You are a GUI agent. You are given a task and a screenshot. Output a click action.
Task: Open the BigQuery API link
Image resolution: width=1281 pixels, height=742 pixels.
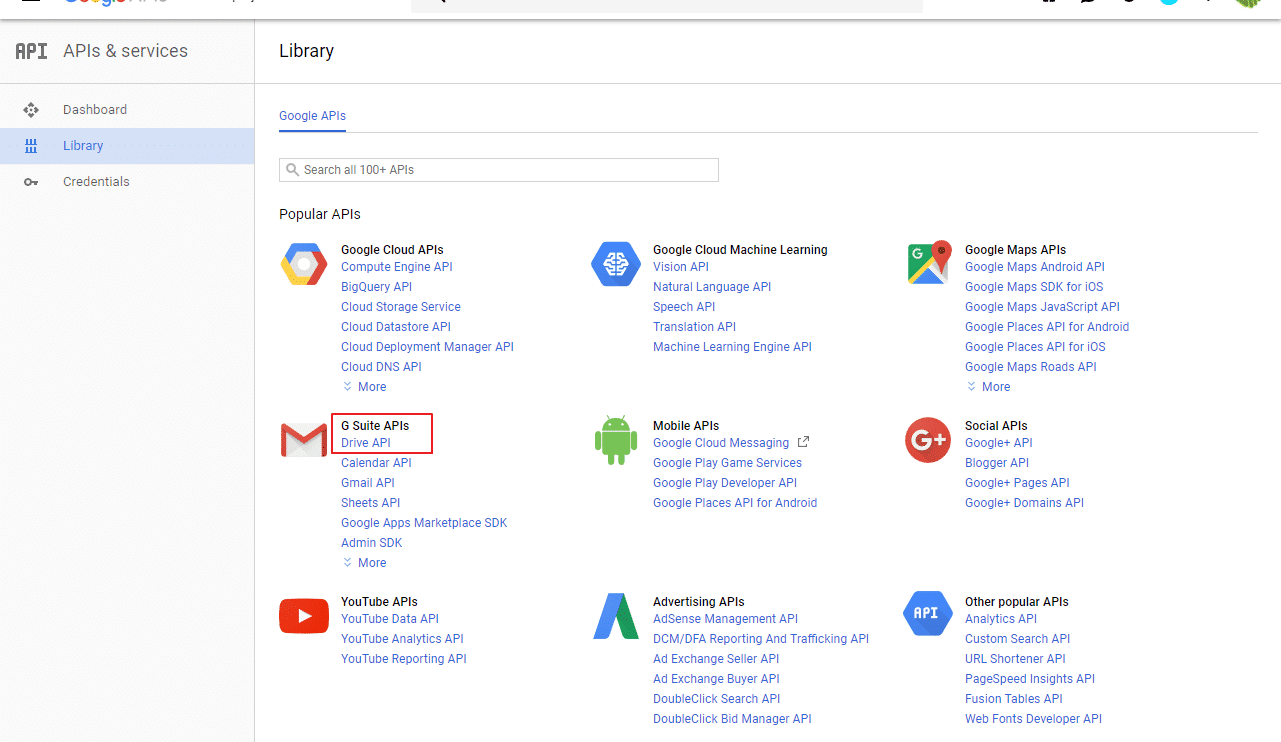point(376,287)
